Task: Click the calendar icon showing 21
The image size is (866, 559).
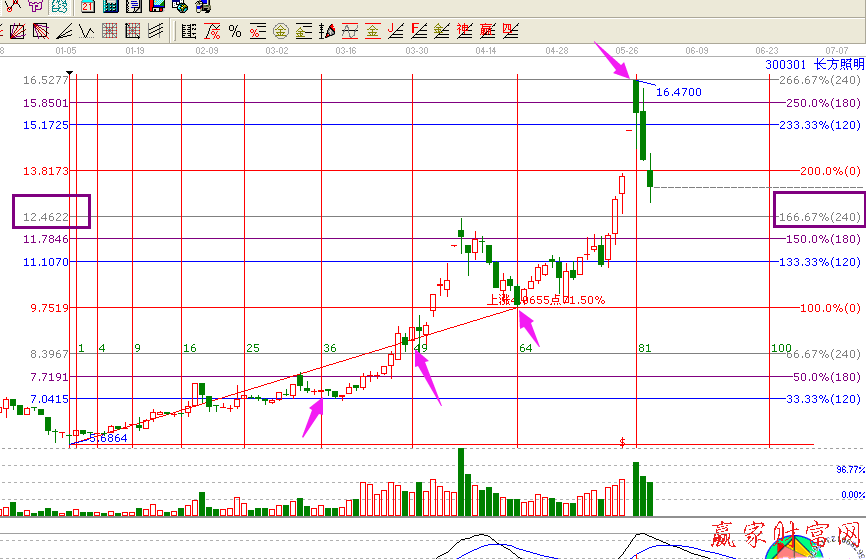Action: [87, 6]
